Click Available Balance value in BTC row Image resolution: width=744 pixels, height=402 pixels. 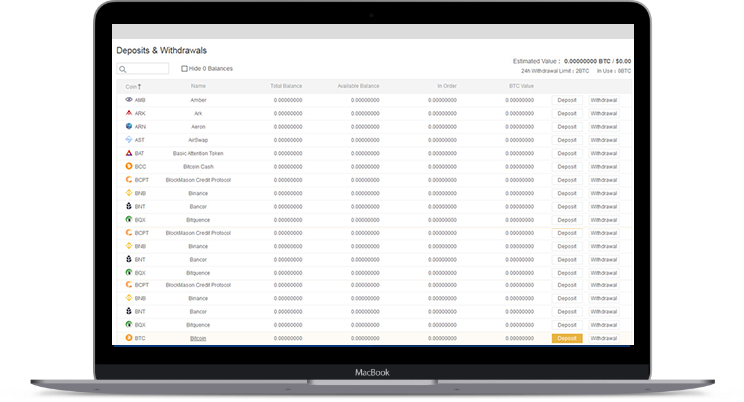pyautogui.click(x=365, y=338)
